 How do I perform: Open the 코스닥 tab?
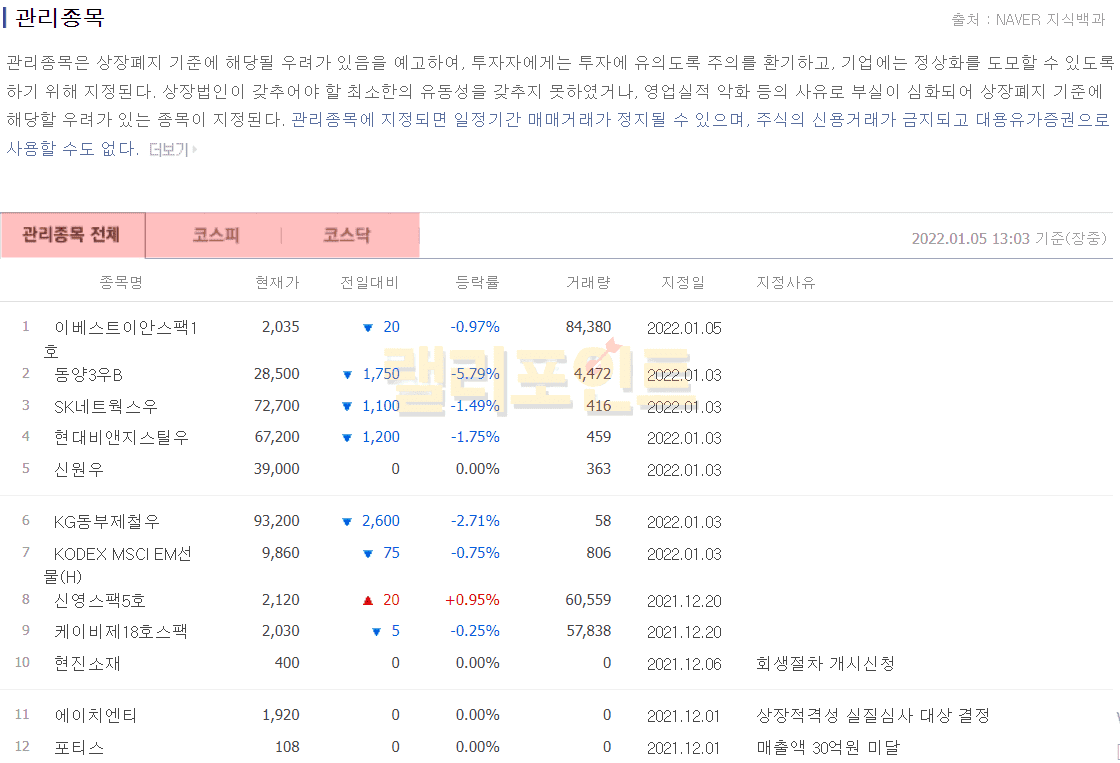(x=346, y=236)
